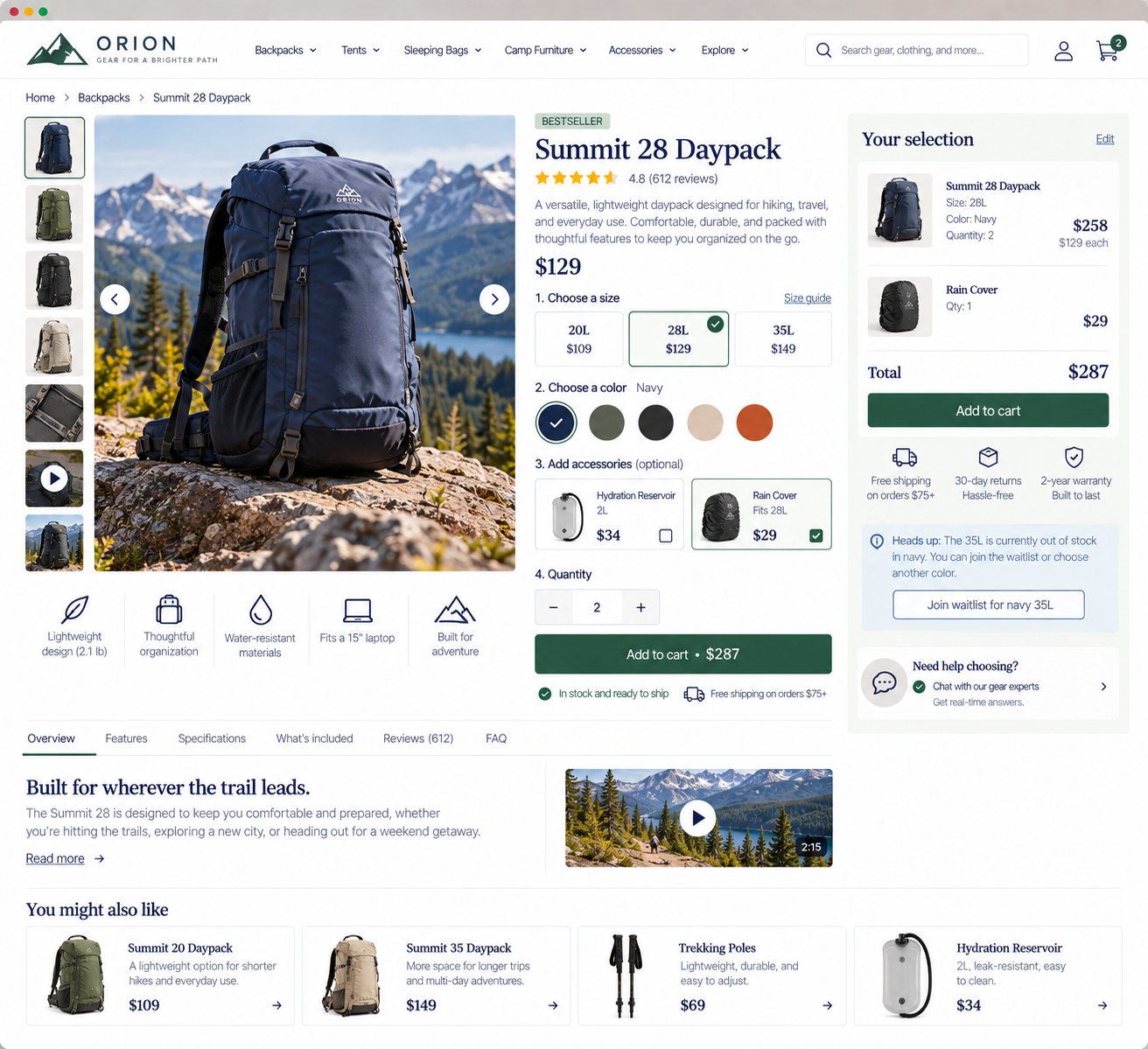
Task: Open the FAQ tab
Action: (x=496, y=738)
